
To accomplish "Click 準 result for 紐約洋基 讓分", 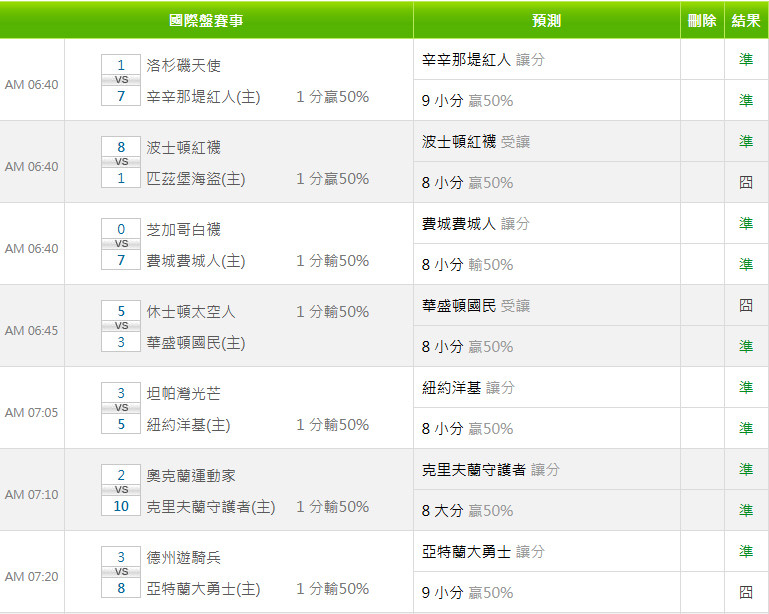I will (x=746, y=387).
